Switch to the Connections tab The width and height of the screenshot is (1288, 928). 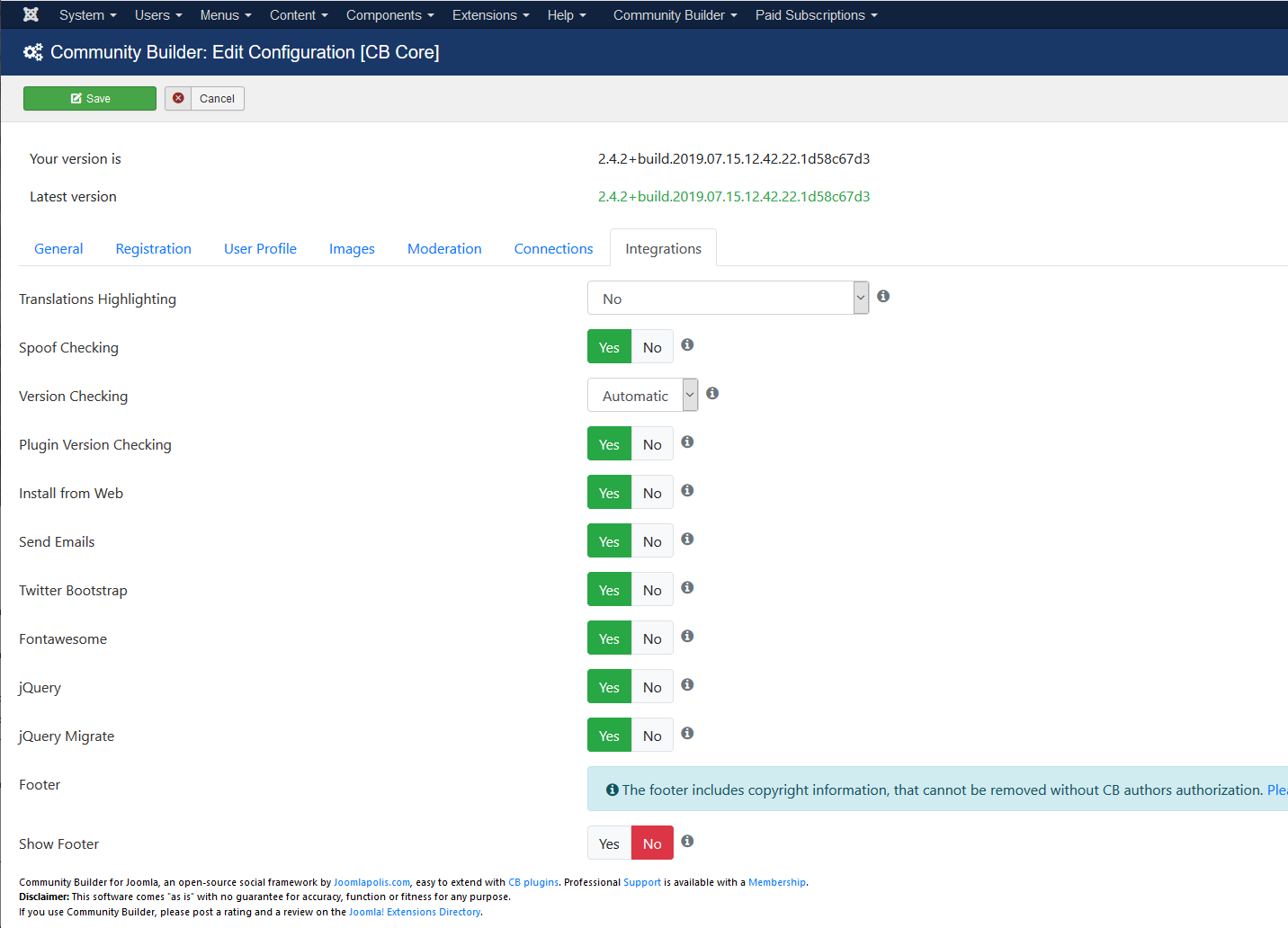(553, 248)
